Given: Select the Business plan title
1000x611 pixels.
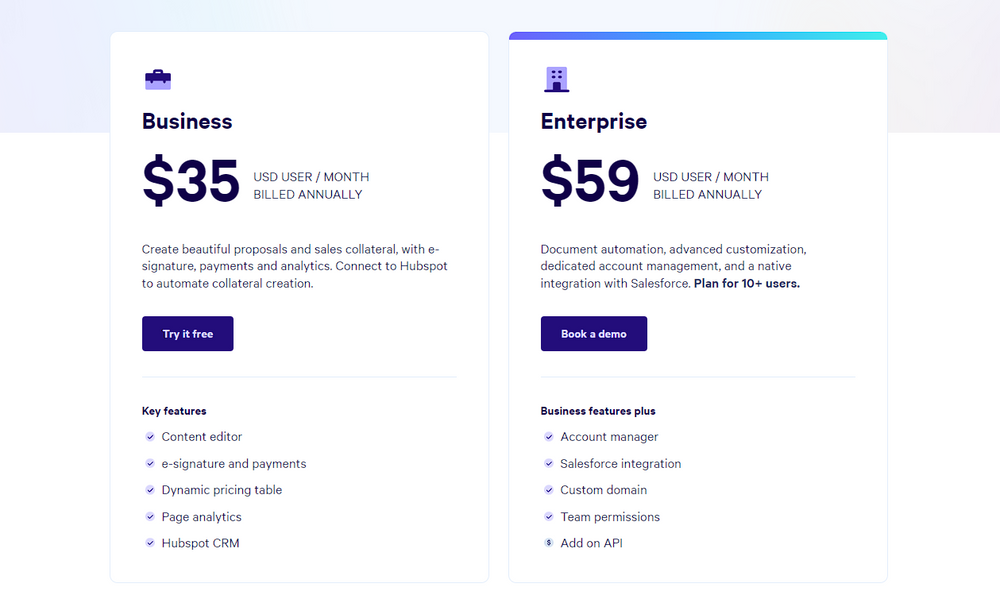Looking at the screenshot, I should tap(186, 121).
